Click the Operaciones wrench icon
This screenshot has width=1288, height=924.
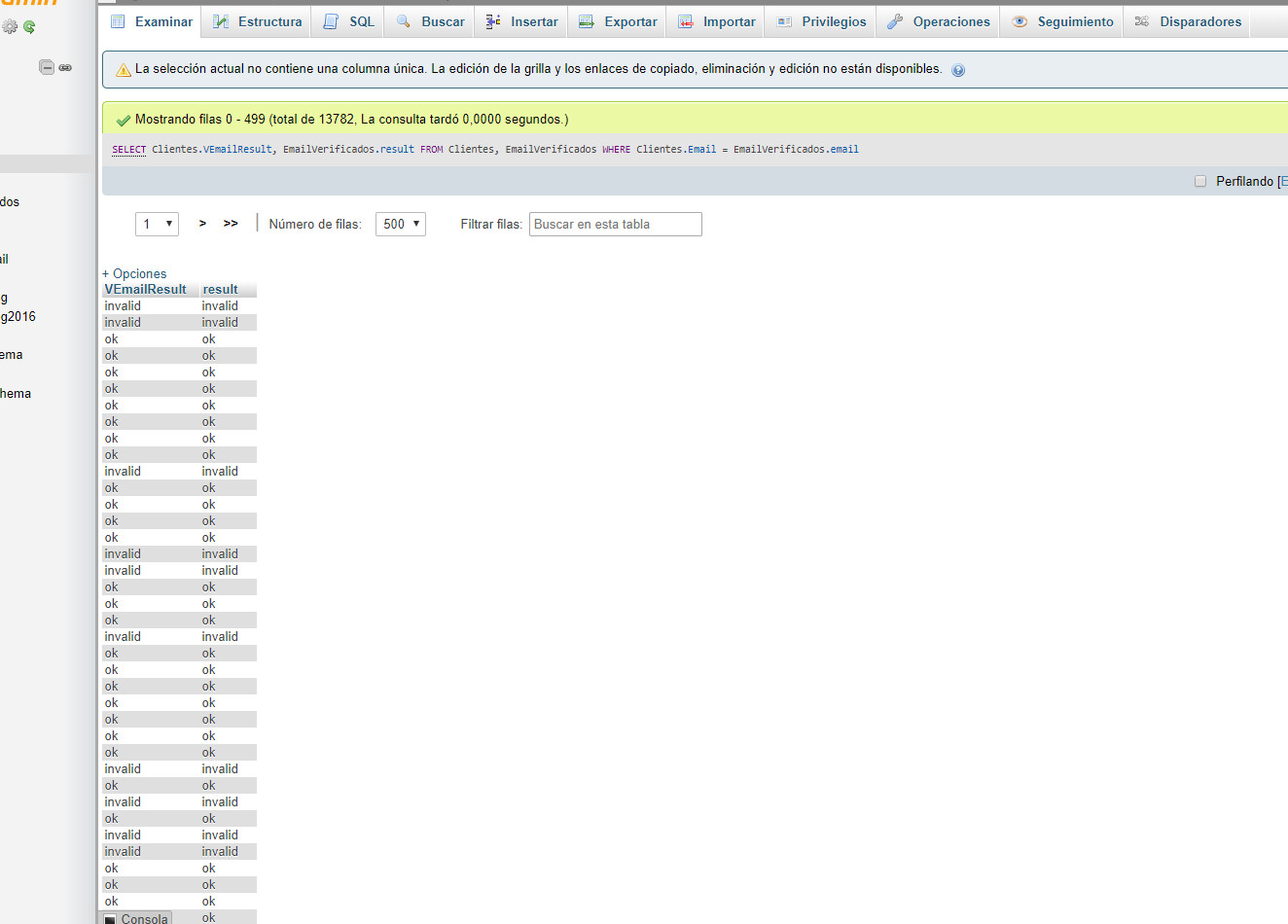point(895,21)
